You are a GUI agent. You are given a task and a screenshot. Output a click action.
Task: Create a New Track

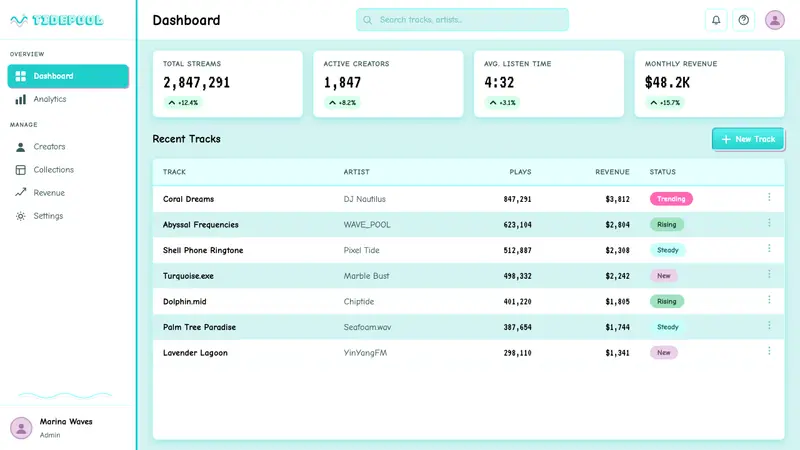pos(748,139)
